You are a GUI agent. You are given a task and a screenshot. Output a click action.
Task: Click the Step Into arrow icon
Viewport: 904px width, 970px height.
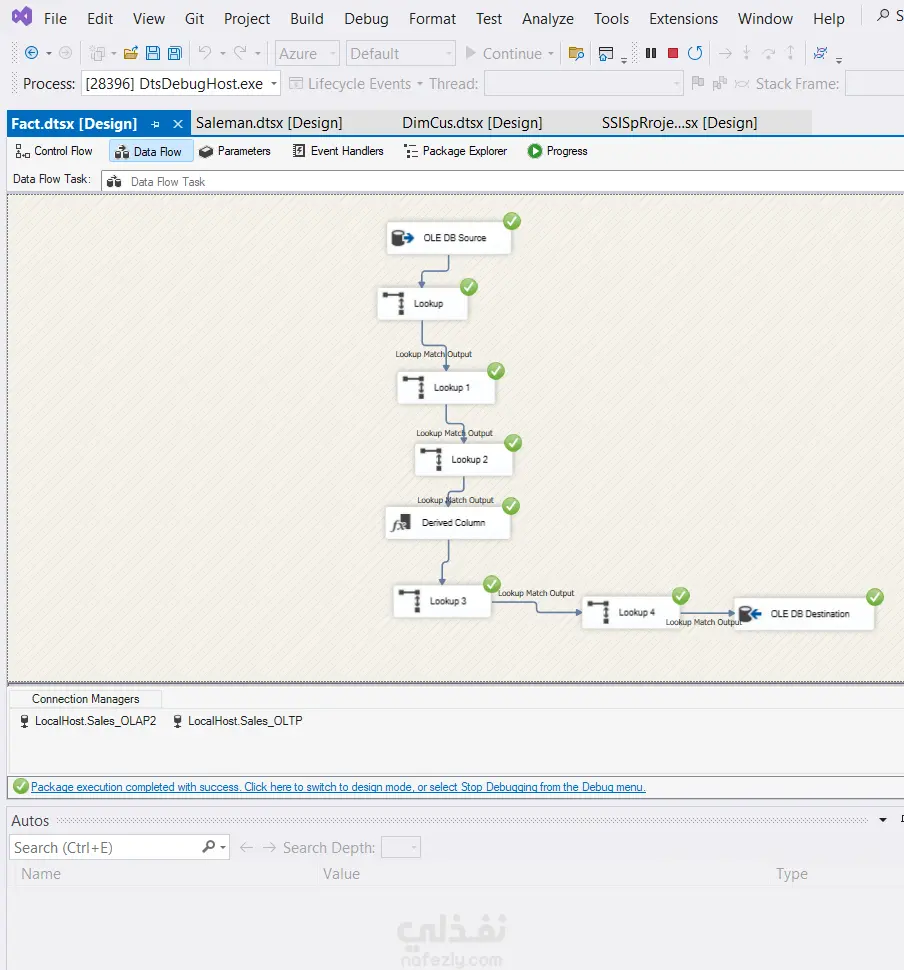point(747,53)
